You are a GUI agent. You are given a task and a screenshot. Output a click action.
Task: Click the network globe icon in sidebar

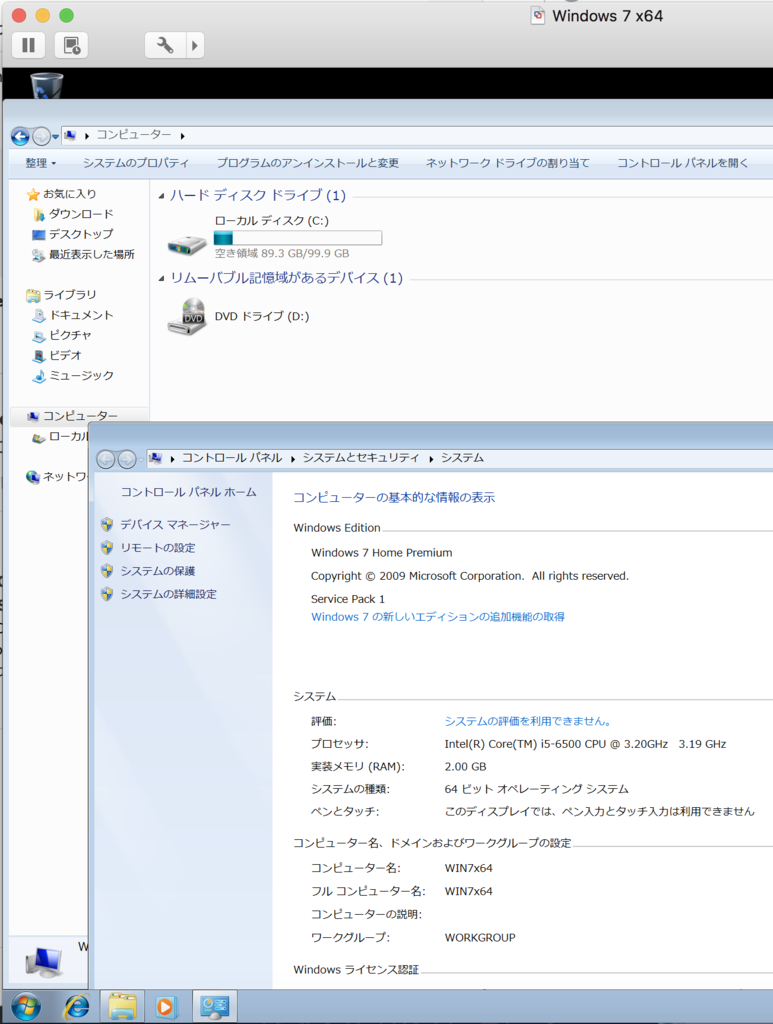pyautogui.click(x=33, y=477)
